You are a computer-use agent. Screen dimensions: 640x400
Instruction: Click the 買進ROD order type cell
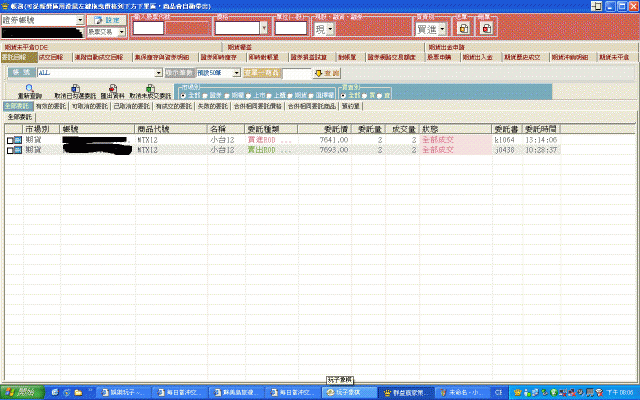coord(271,140)
